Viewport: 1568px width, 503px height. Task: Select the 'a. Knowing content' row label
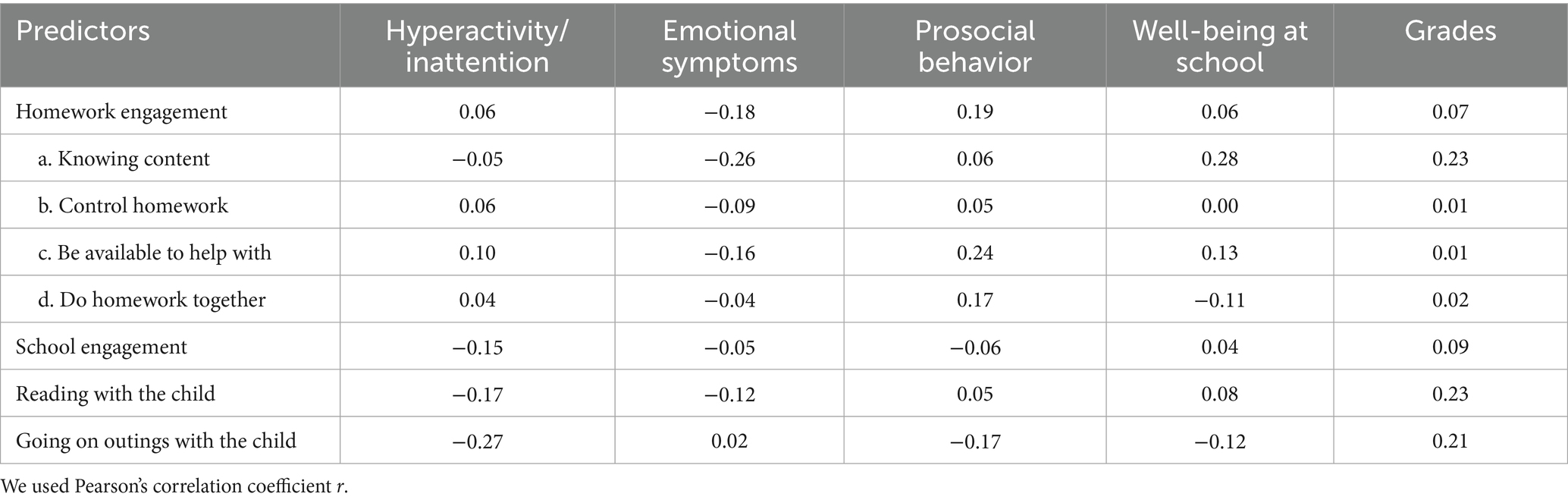point(124,159)
